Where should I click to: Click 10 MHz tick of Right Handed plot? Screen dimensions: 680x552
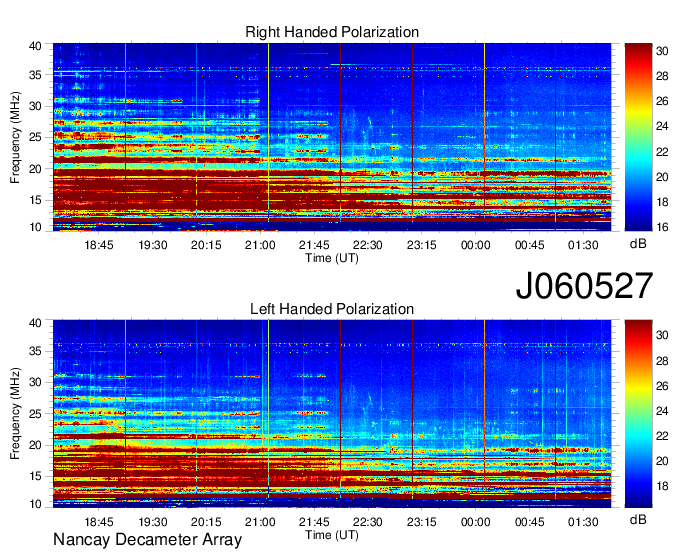tap(35, 227)
